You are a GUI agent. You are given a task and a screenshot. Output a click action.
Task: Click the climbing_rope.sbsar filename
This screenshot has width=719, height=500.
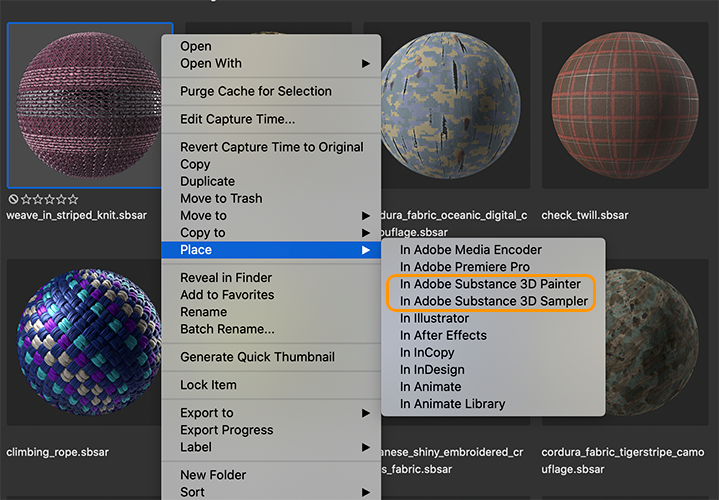[x=57, y=452]
